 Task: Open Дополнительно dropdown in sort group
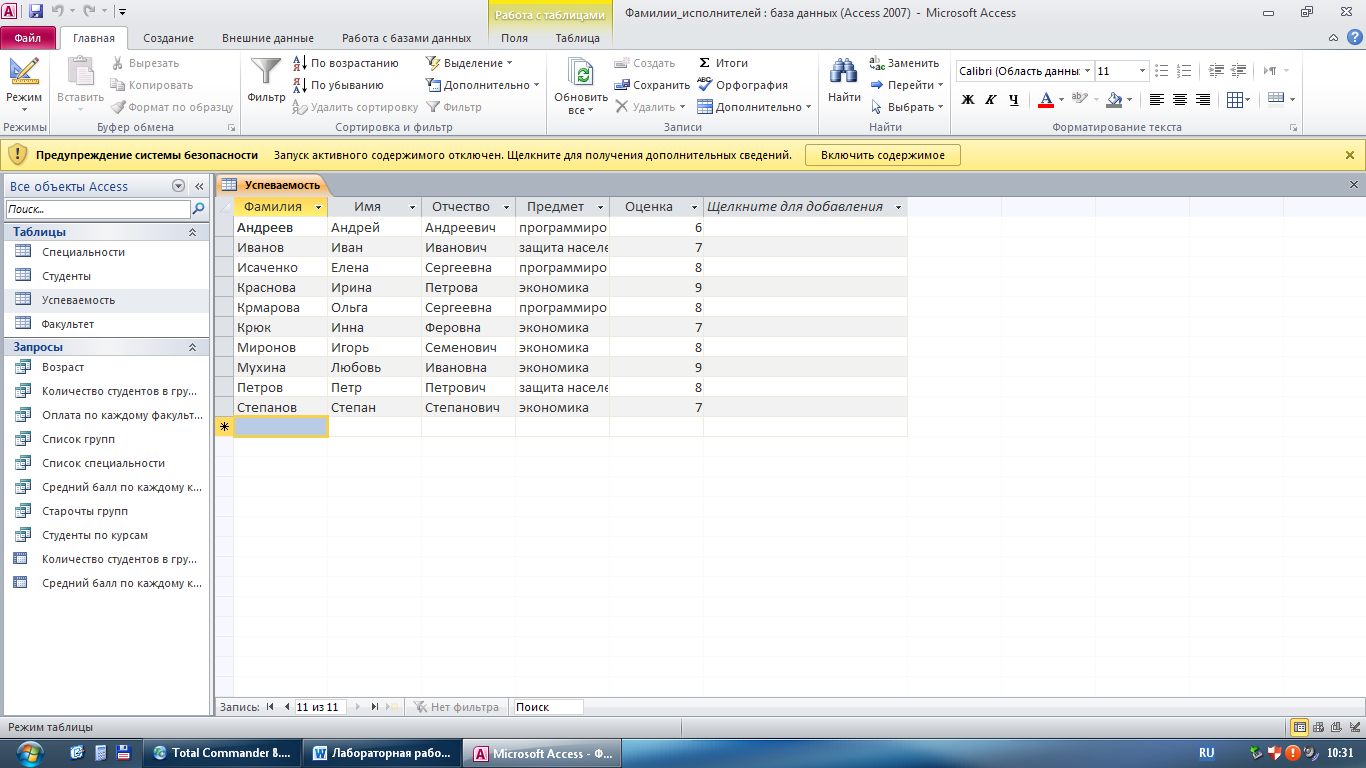tap(482, 85)
